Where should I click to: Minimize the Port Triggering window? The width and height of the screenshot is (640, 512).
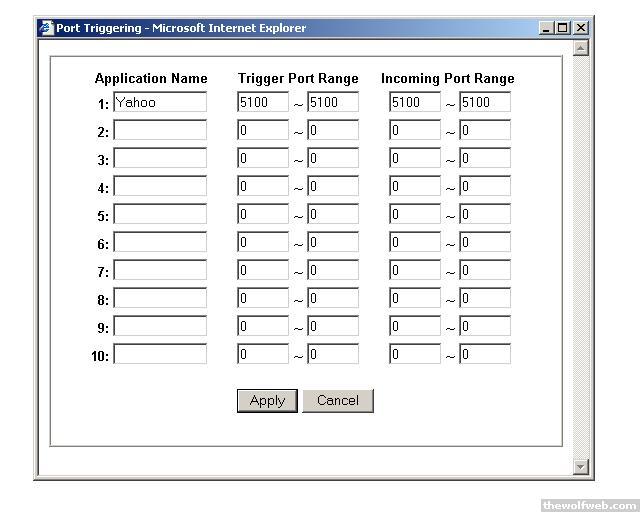[546, 28]
